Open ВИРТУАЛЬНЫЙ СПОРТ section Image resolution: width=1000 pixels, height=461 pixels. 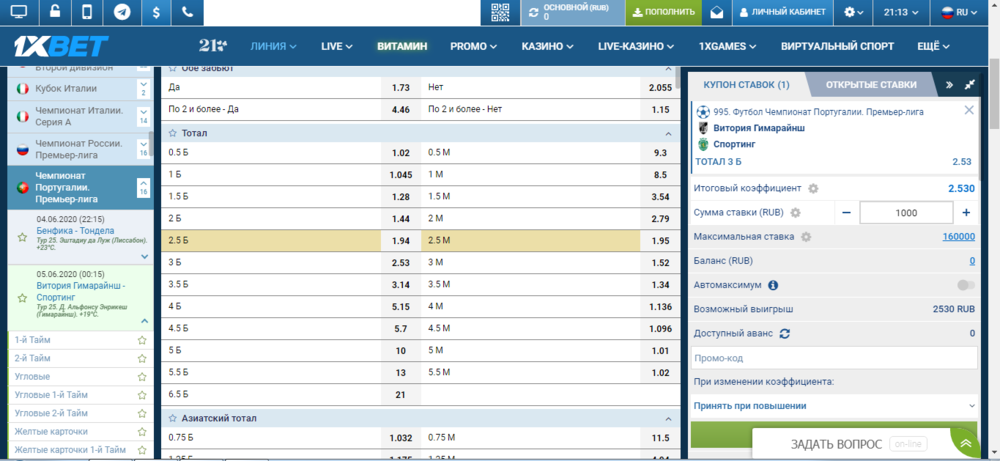pos(837,46)
